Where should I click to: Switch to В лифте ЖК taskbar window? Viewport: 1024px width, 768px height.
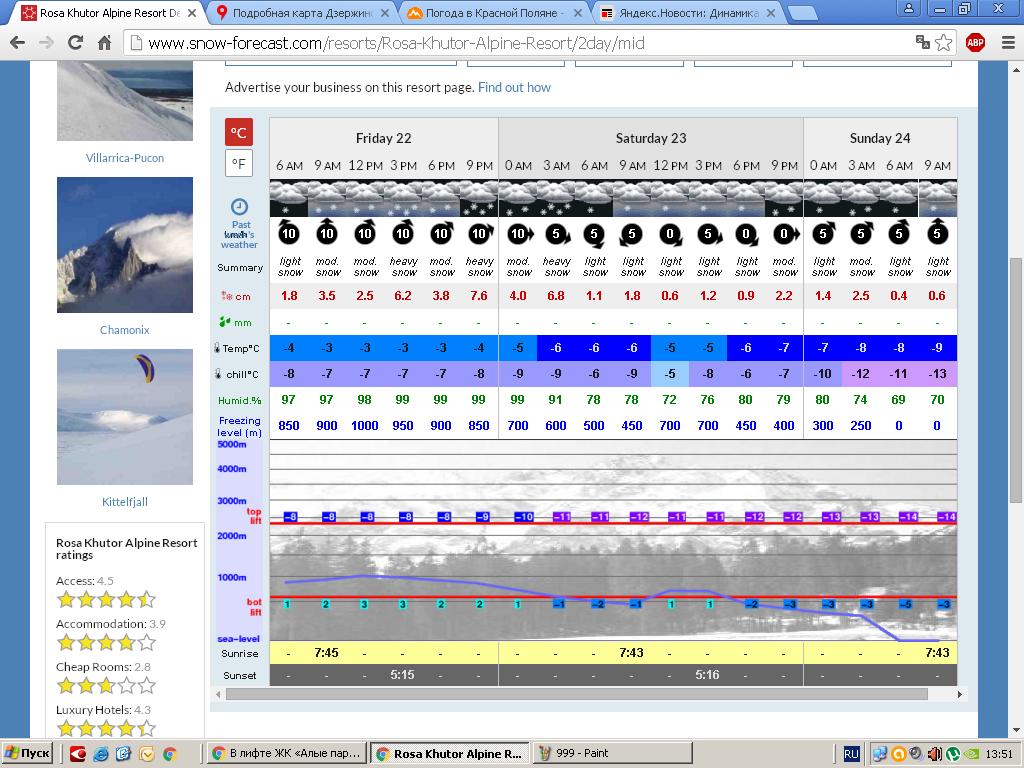(x=288, y=754)
